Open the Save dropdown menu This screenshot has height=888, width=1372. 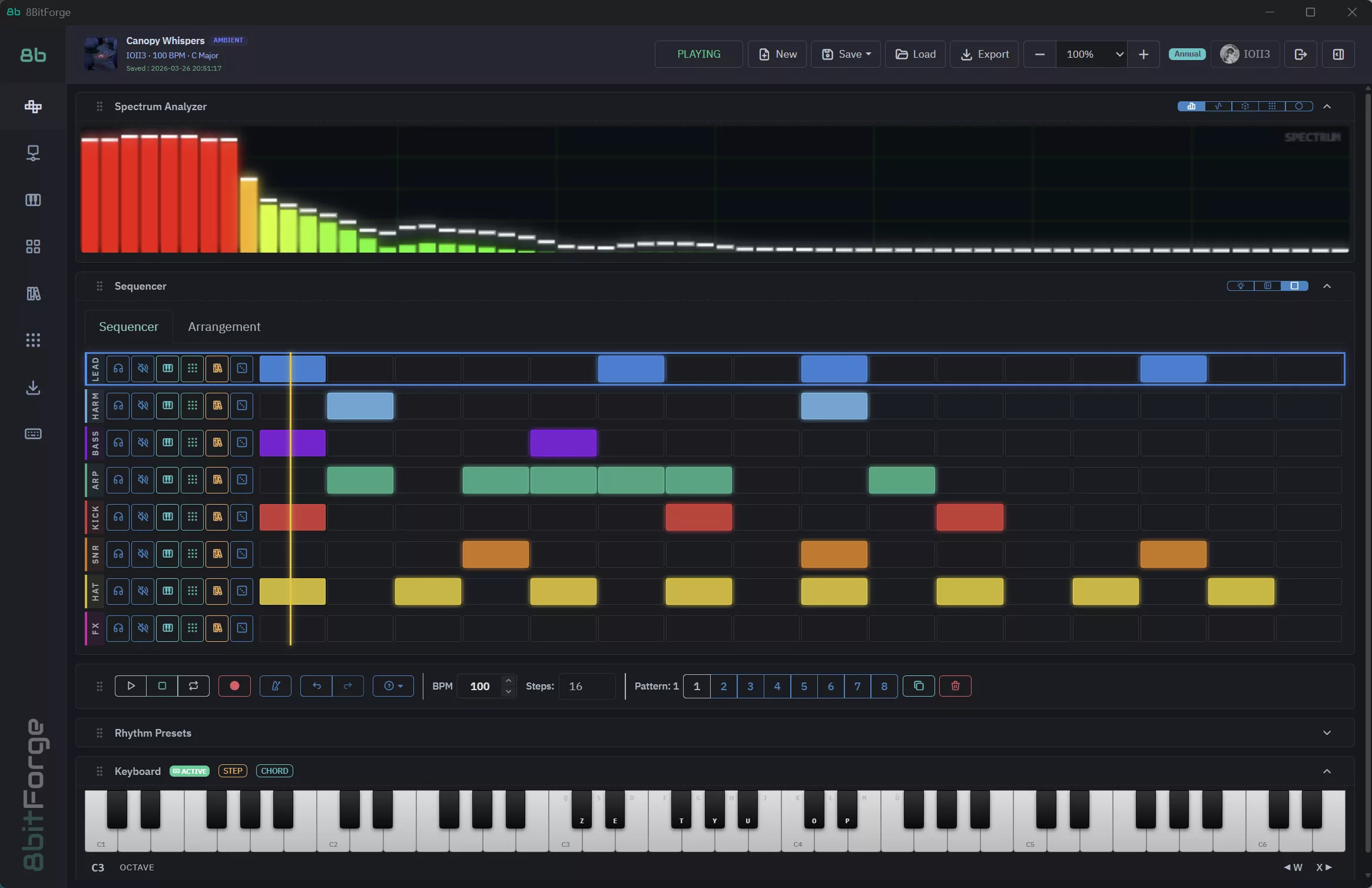(846, 54)
